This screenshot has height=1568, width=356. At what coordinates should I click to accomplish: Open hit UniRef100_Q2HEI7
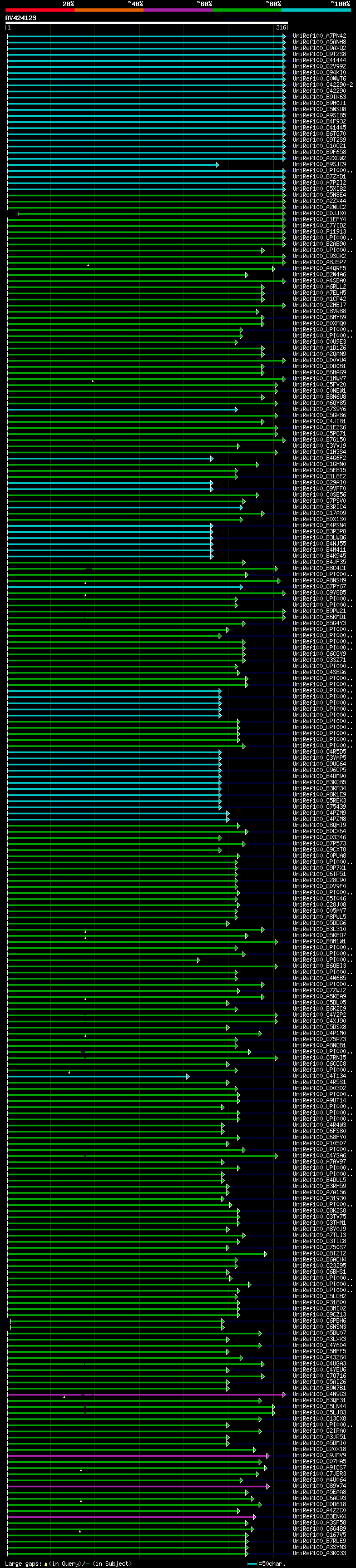coord(319,305)
